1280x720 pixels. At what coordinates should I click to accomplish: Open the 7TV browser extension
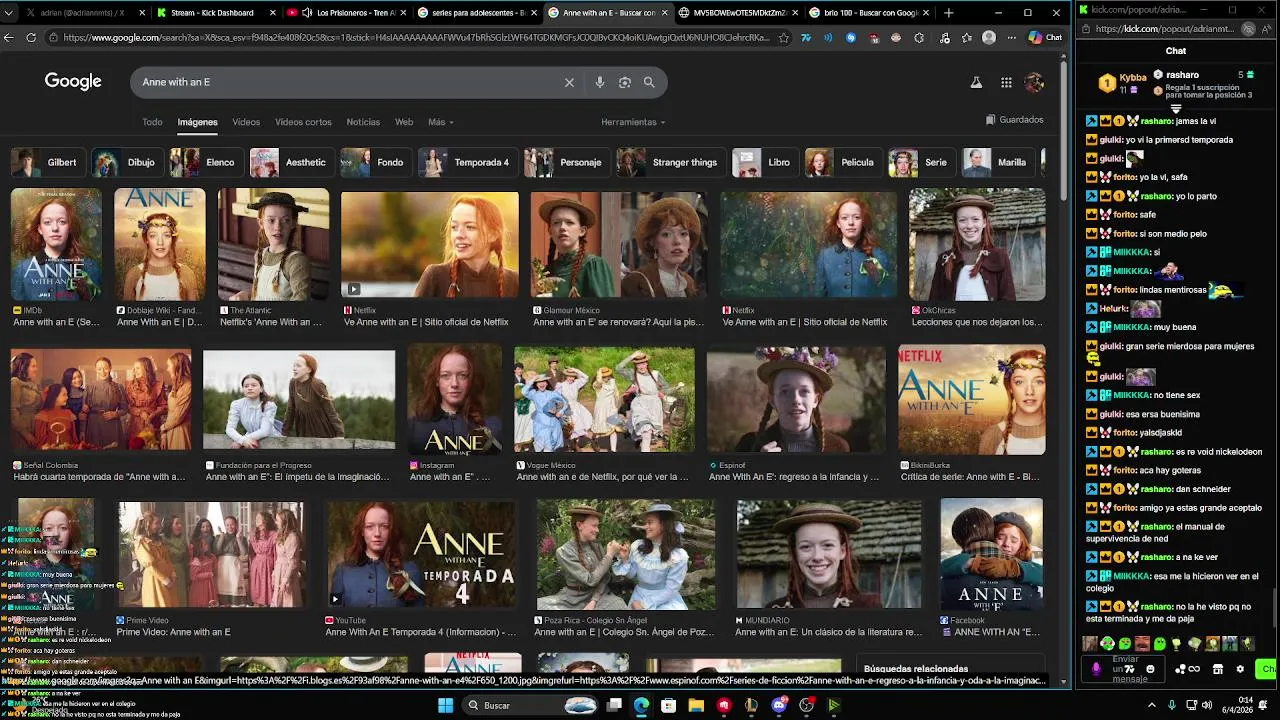(806, 37)
